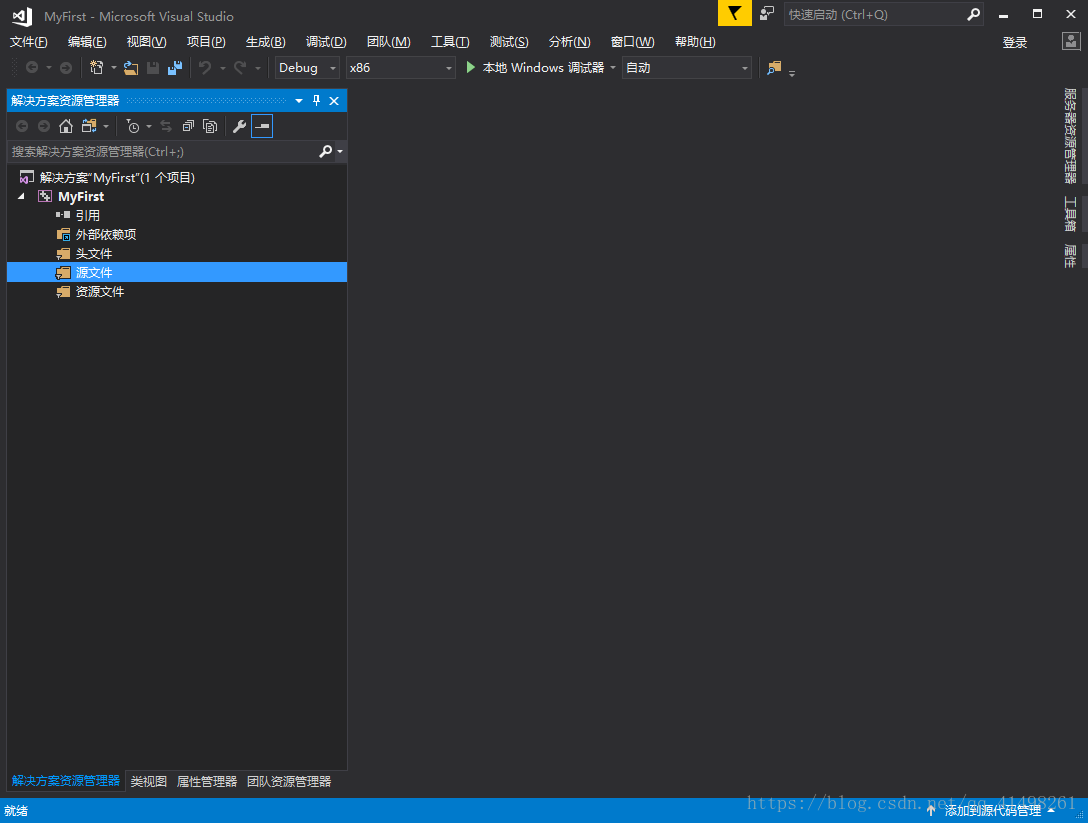Click the Open File folder icon
Screen dimensions: 1088x823
coord(130,67)
